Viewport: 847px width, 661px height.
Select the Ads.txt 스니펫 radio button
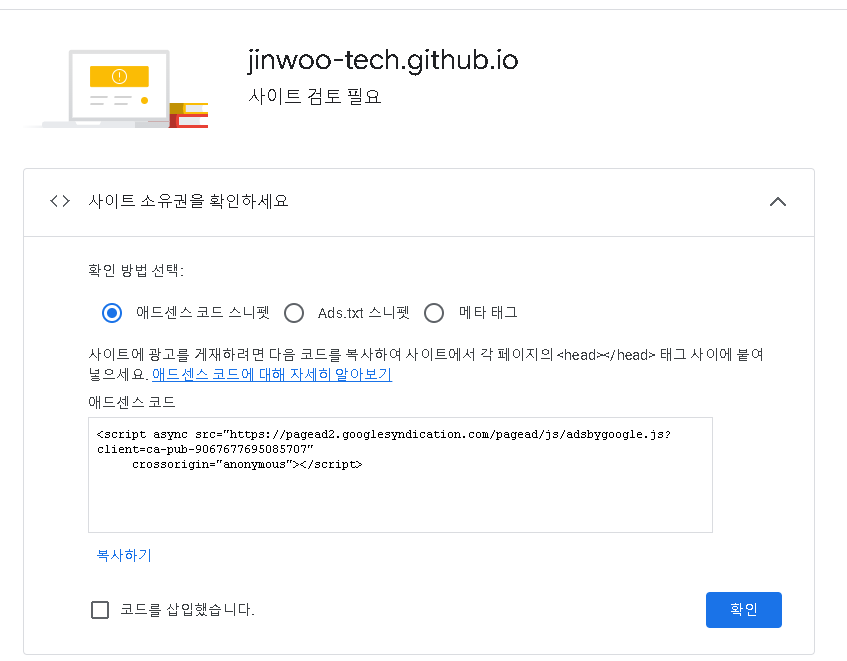tap(294, 313)
